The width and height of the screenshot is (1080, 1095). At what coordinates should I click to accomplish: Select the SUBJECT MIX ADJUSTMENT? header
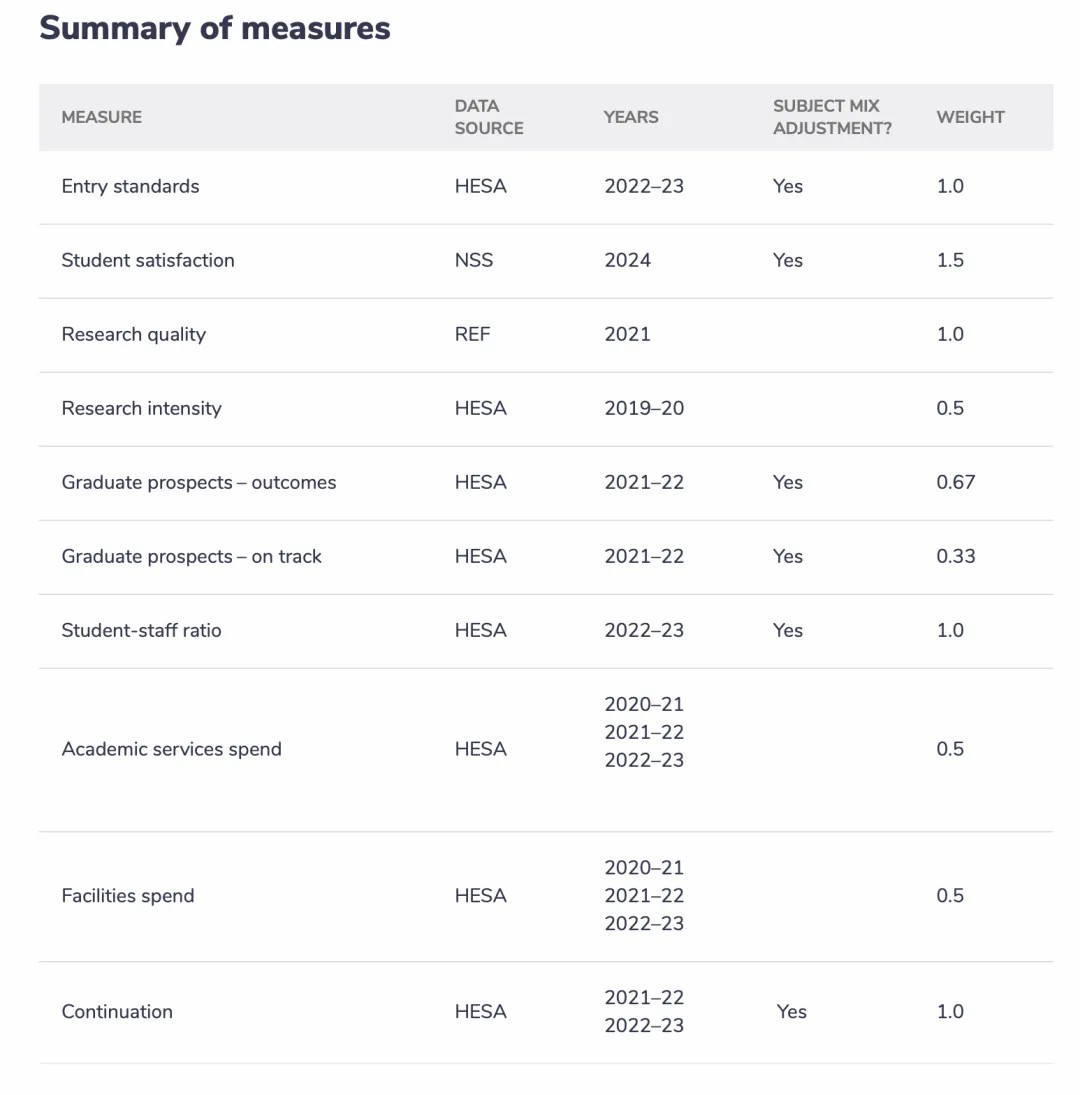832,117
